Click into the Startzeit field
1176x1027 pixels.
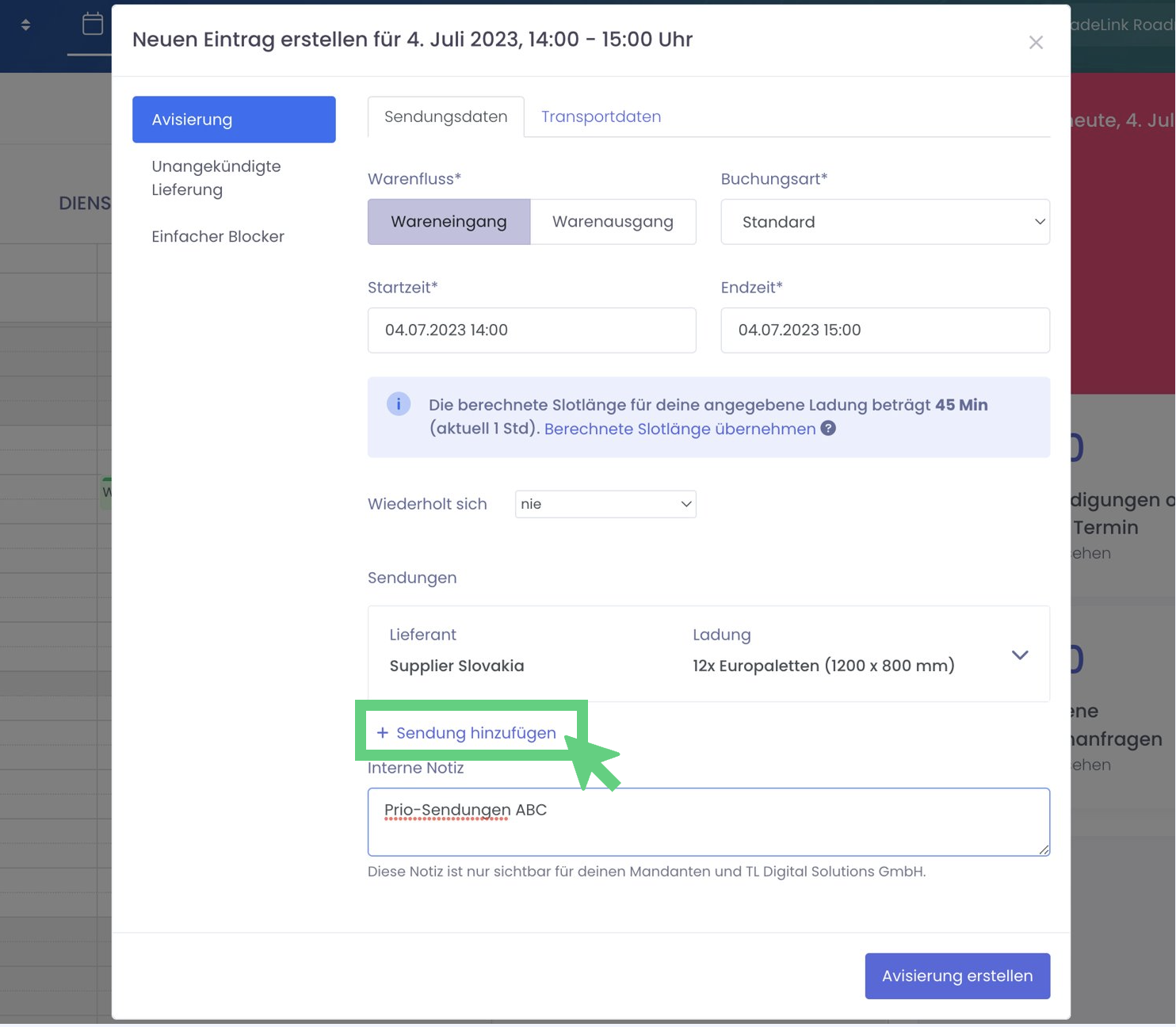(532, 330)
